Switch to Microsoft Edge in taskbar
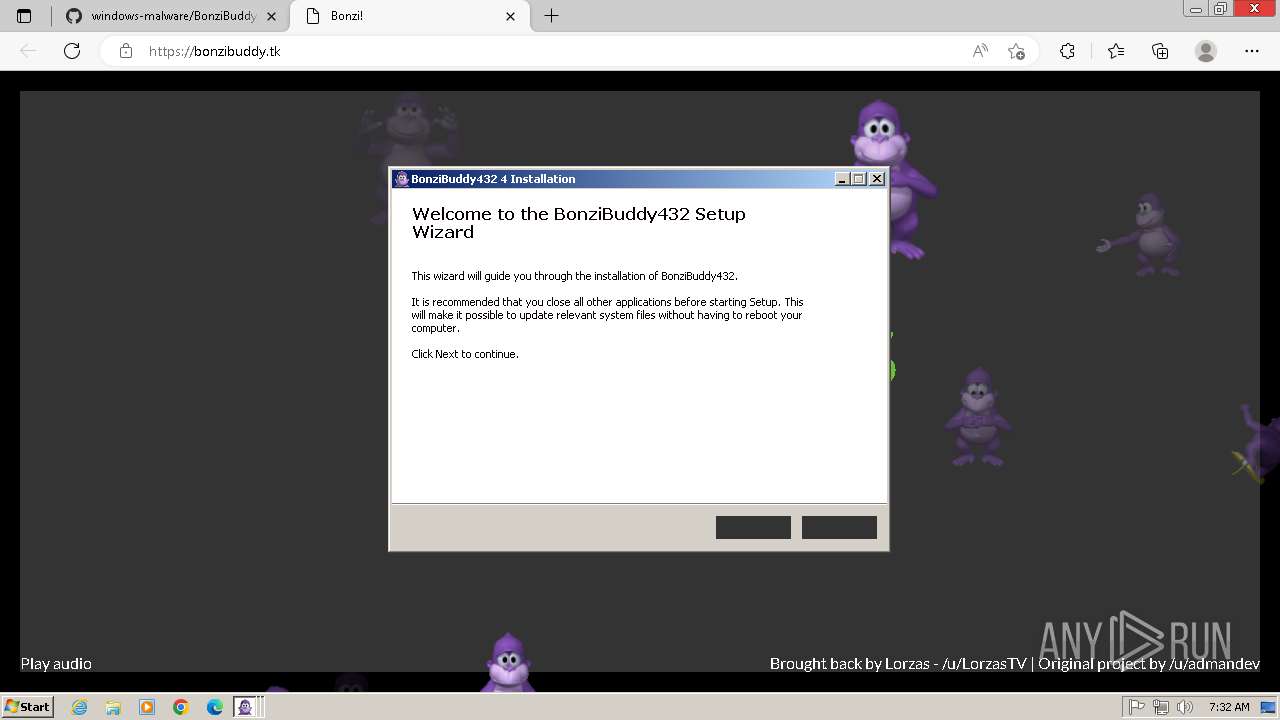 [215, 707]
